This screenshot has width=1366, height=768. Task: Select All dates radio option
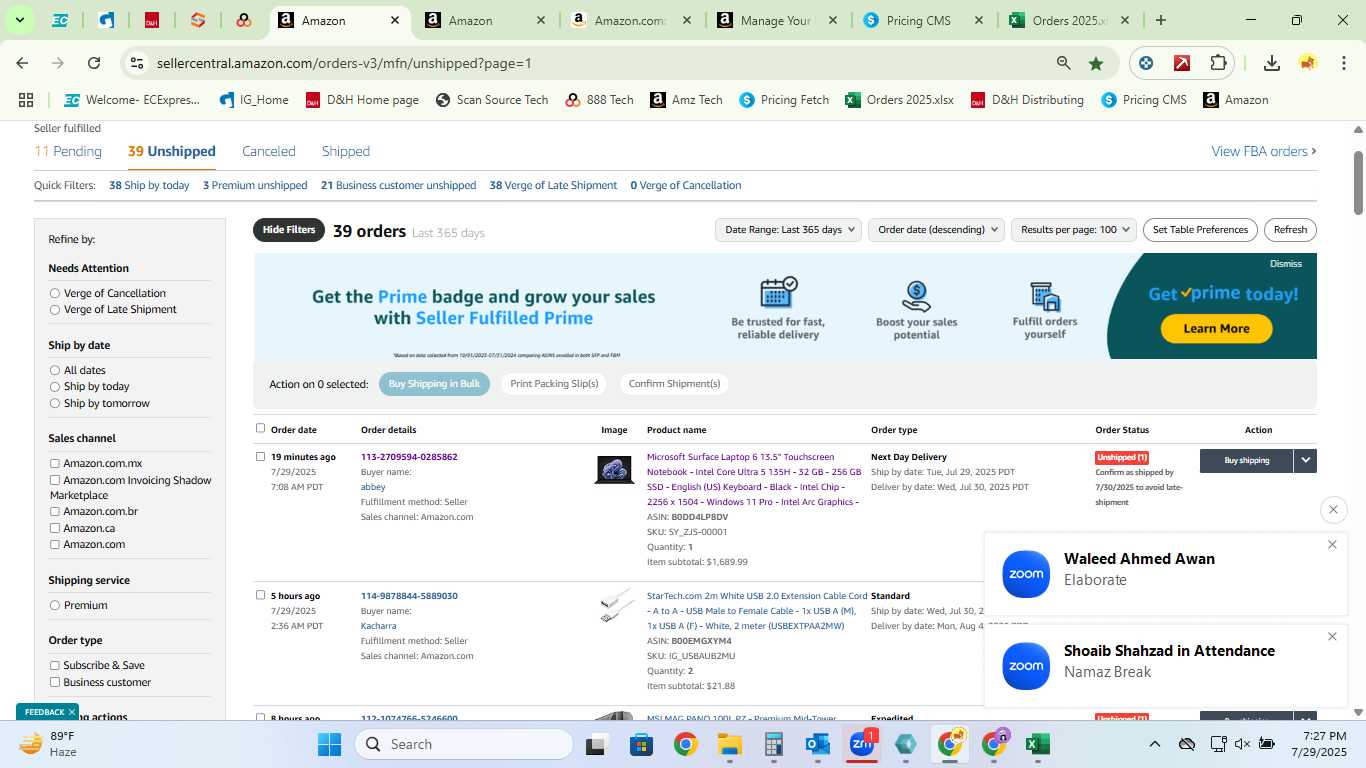(x=55, y=370)
